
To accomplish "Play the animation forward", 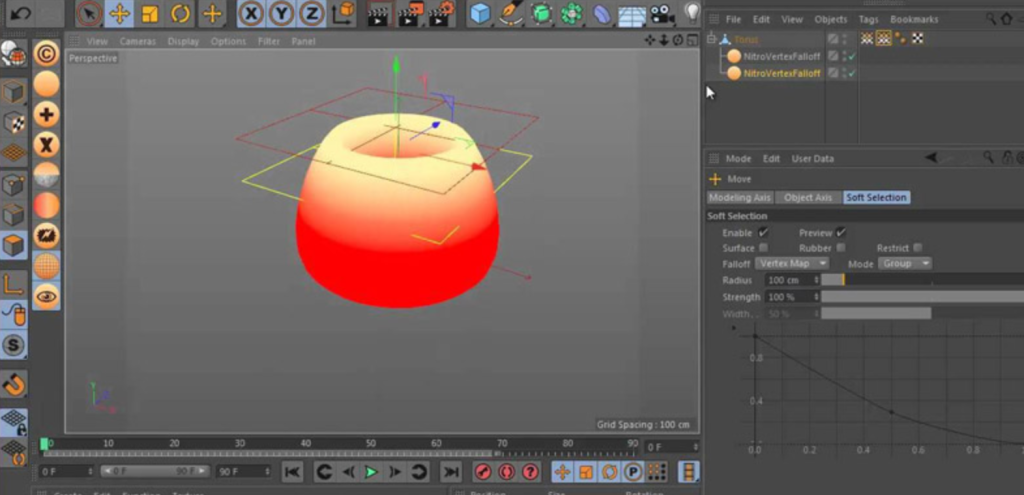I will point(371,471).
